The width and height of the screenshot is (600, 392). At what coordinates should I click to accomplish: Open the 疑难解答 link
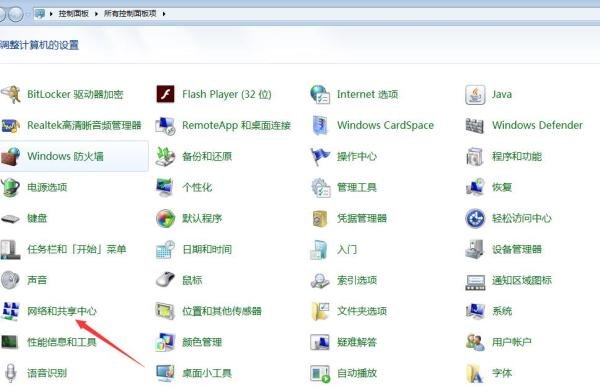click(x=357, y=342)
